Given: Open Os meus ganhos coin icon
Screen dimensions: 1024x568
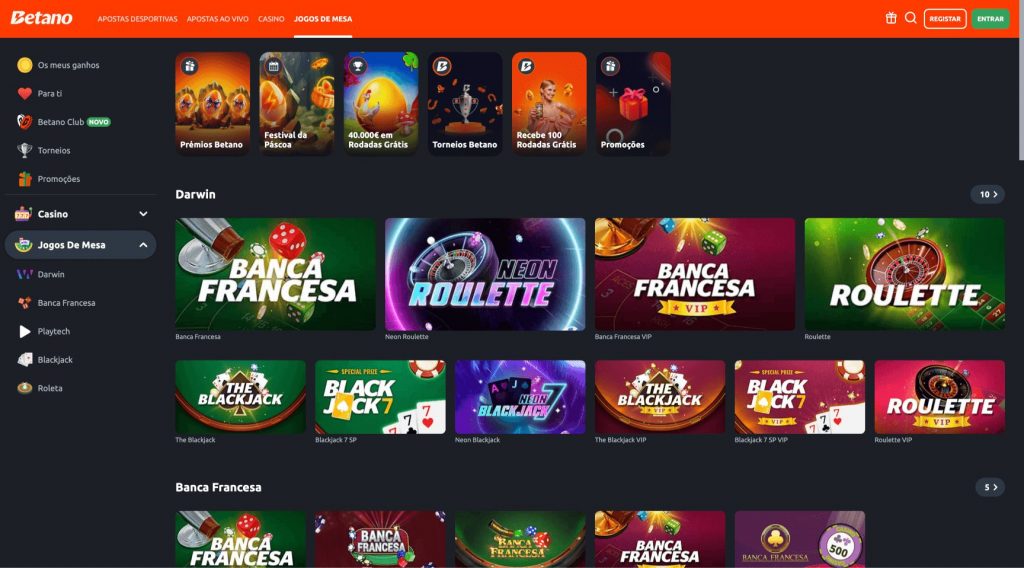Looking at the screenshot, I should tap(25, 65).
